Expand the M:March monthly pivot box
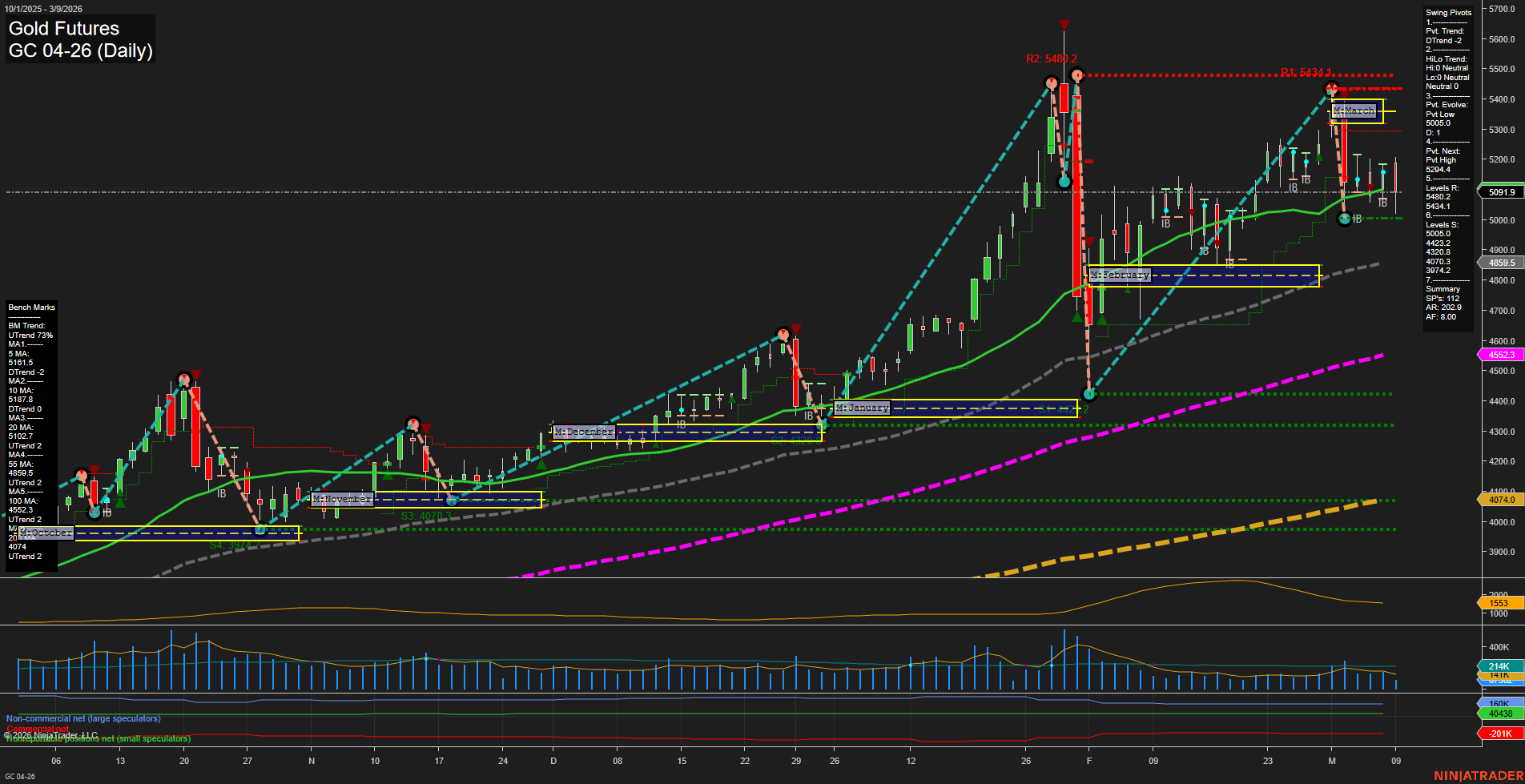The height and width of the screenshot is (784, 1525). click(x=1354, y=111)
